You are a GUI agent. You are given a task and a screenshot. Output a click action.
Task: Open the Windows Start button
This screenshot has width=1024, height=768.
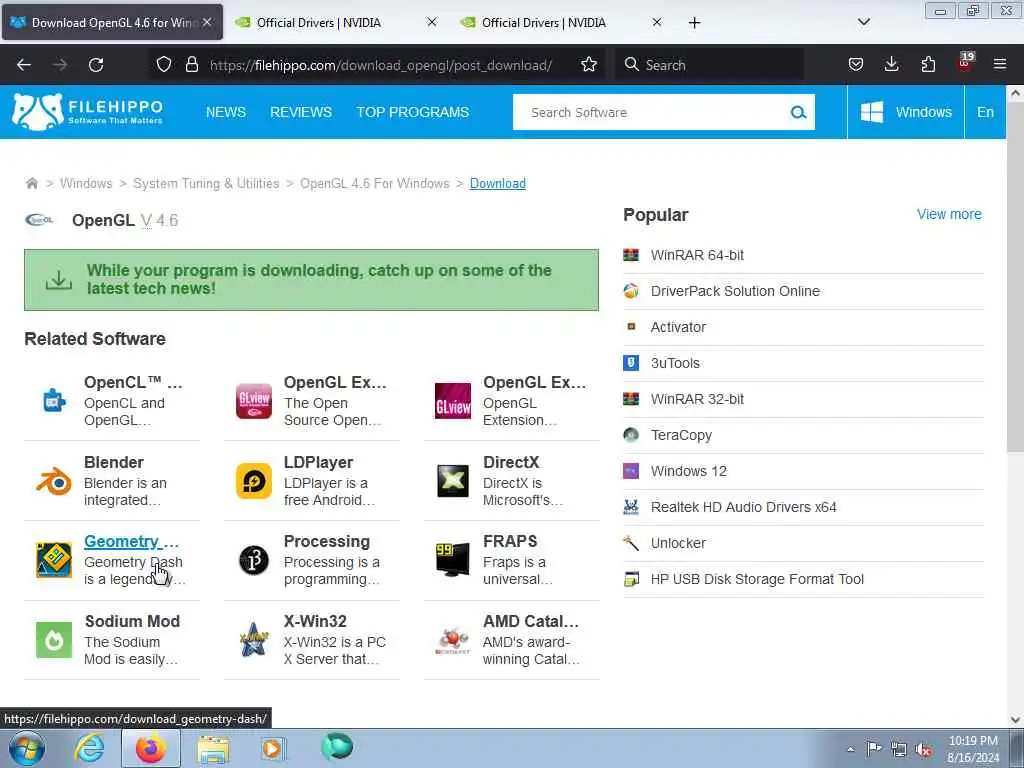(27, 748)
